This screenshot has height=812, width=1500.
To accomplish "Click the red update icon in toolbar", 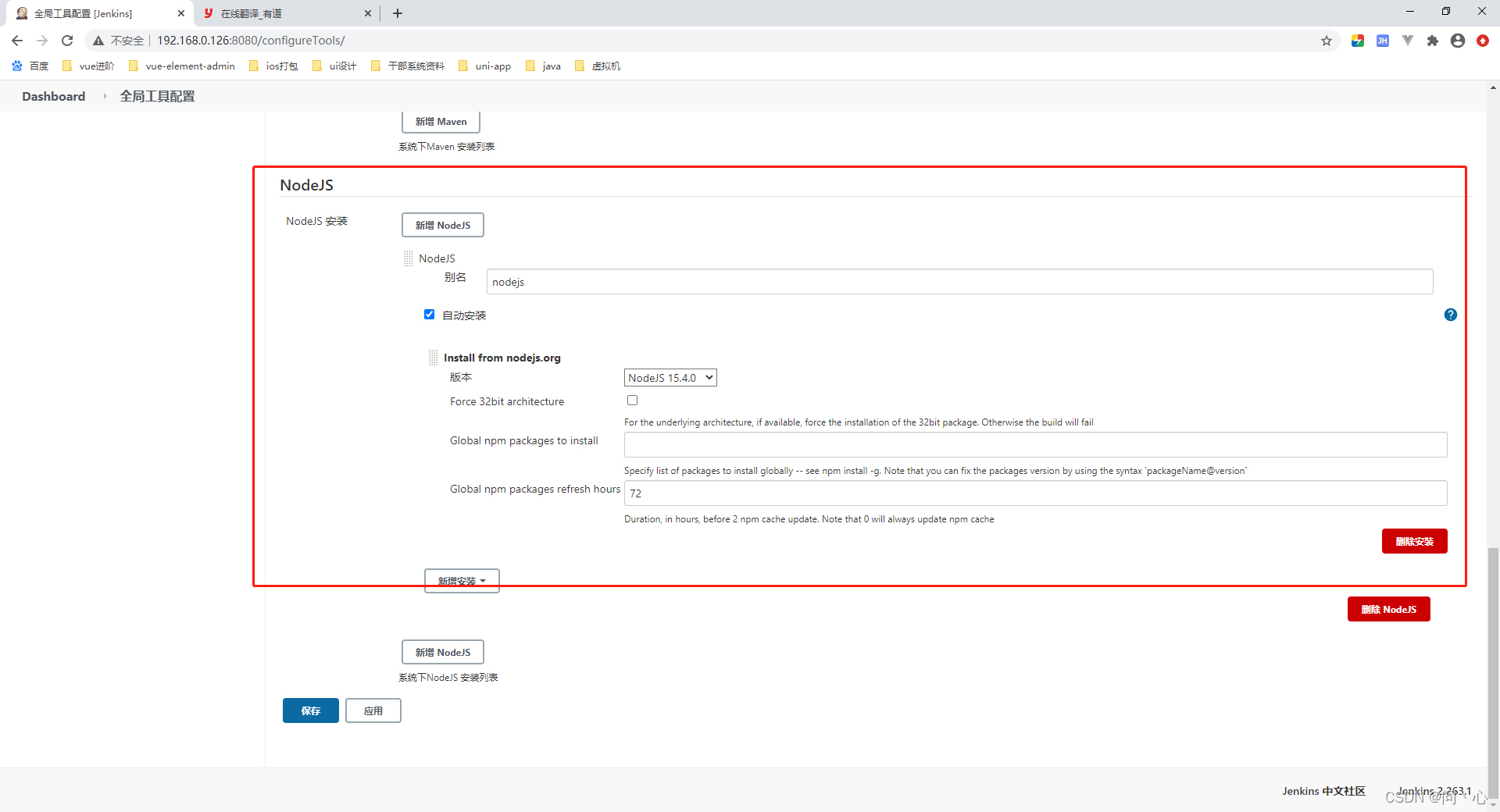I will [1483, 41].
